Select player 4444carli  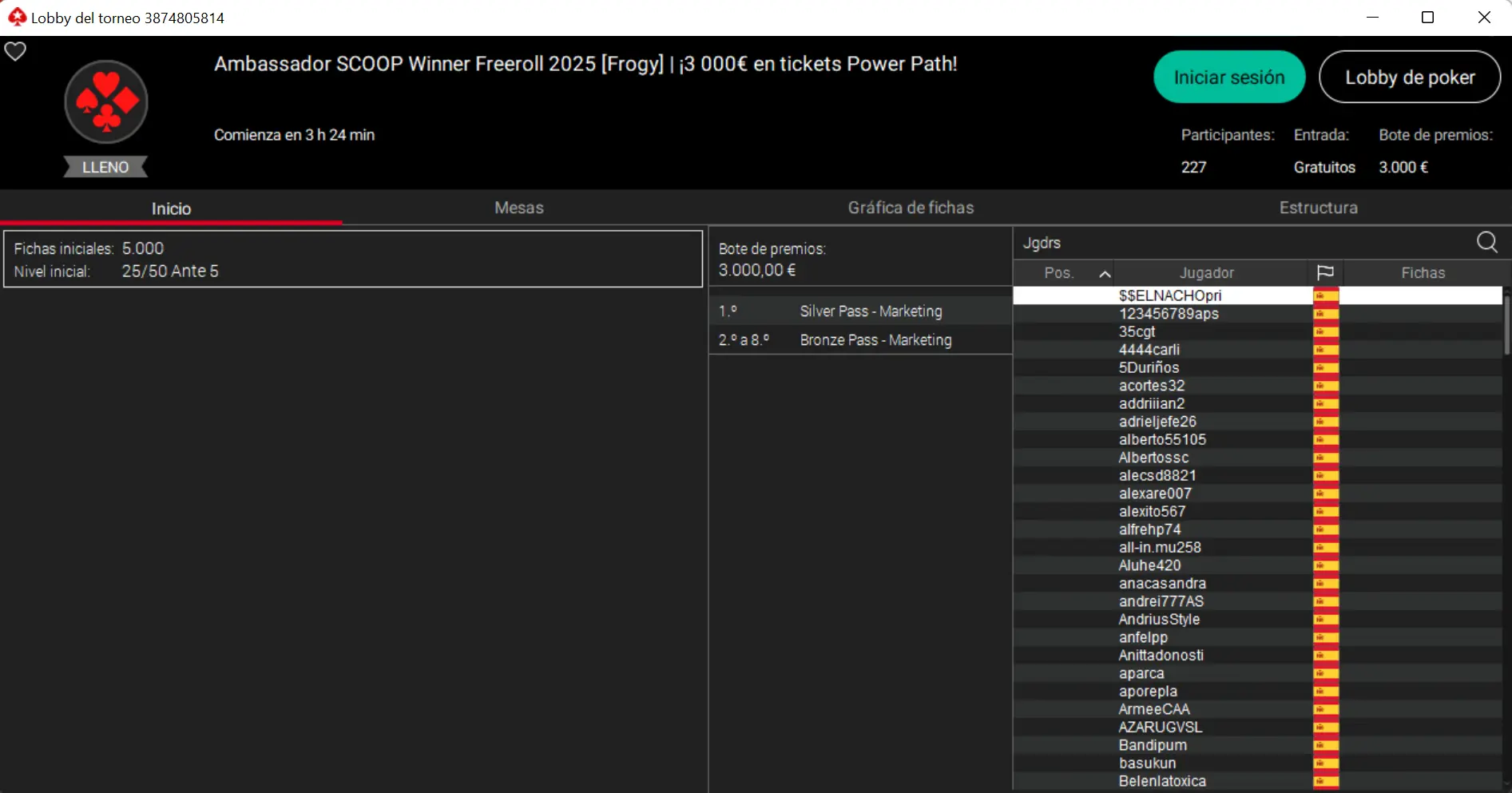1257,350
